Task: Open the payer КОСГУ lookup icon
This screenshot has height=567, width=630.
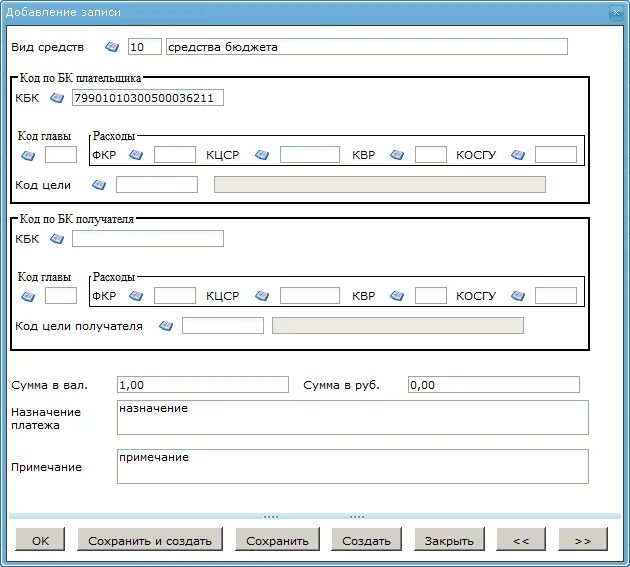Action: pyautogui.click(x=518, y=155)
